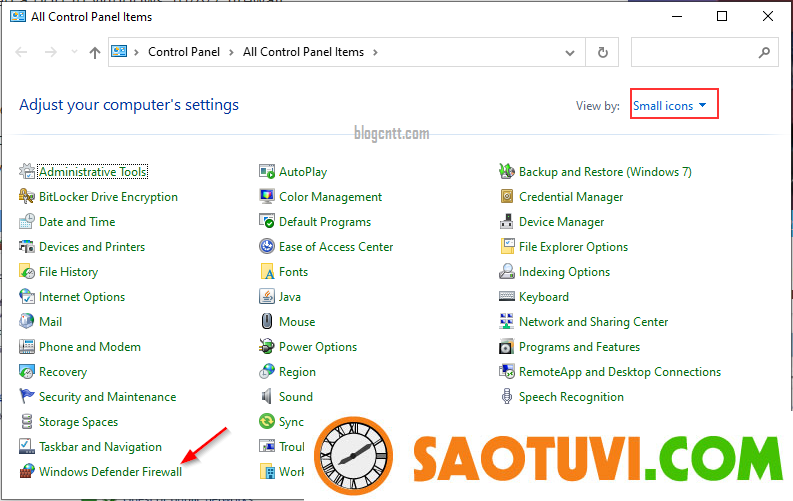
Task: Open Network and Sharing Center link
Action: click(593, 322)
